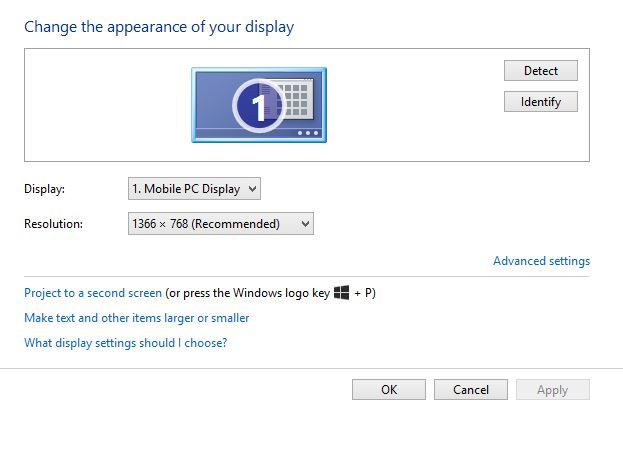Open the Display dropdown showing Mobile PC Display
This screenshot has height=471, width=623.
(194, 188)
